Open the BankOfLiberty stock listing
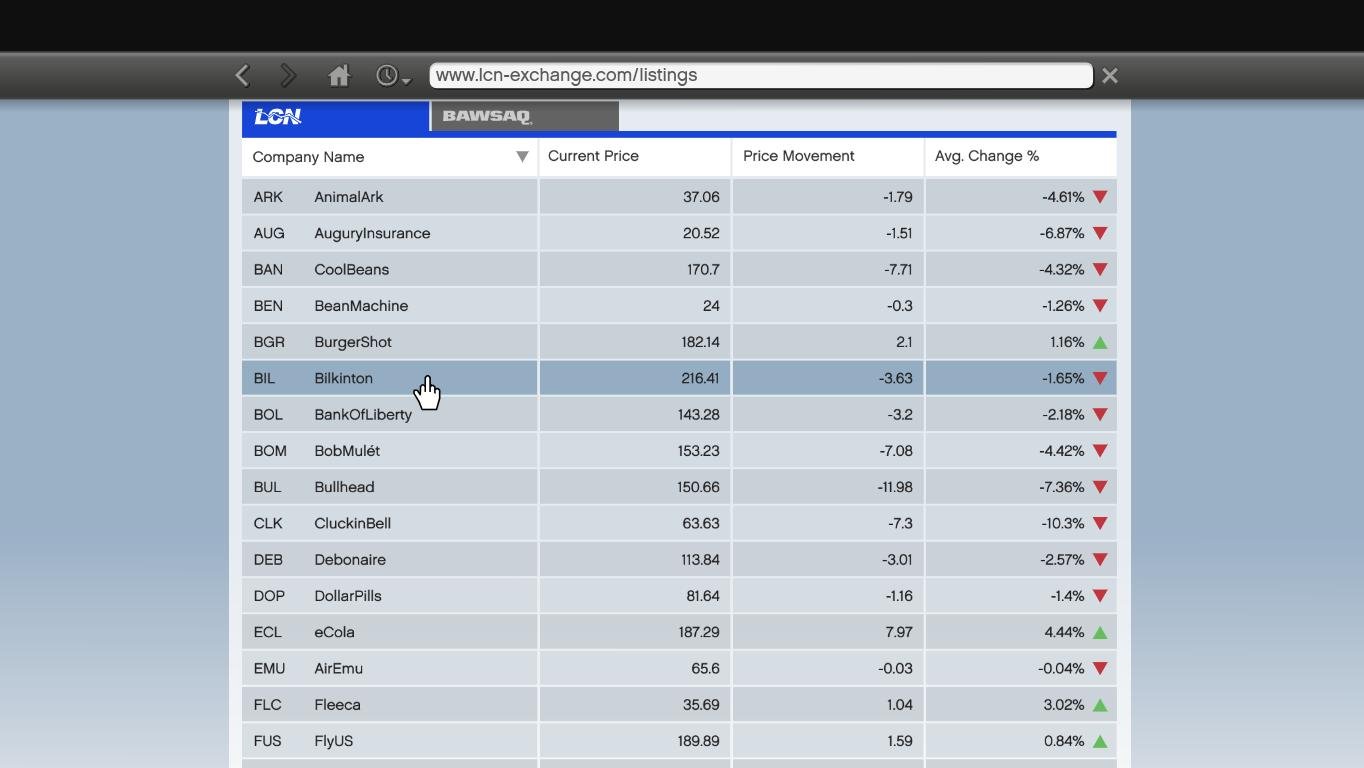Screen dimensions: 1364x768 679,415
